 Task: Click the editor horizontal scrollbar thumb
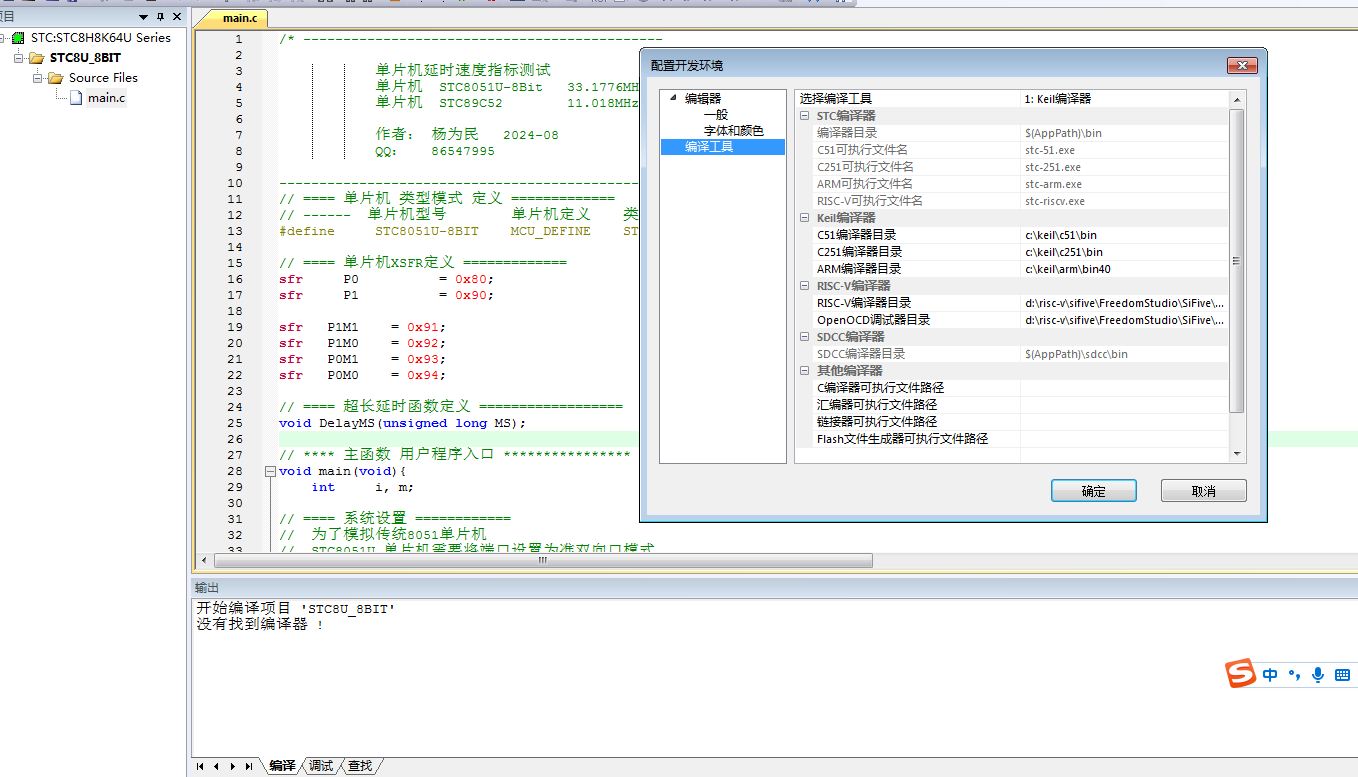click(x=543, y=561)
